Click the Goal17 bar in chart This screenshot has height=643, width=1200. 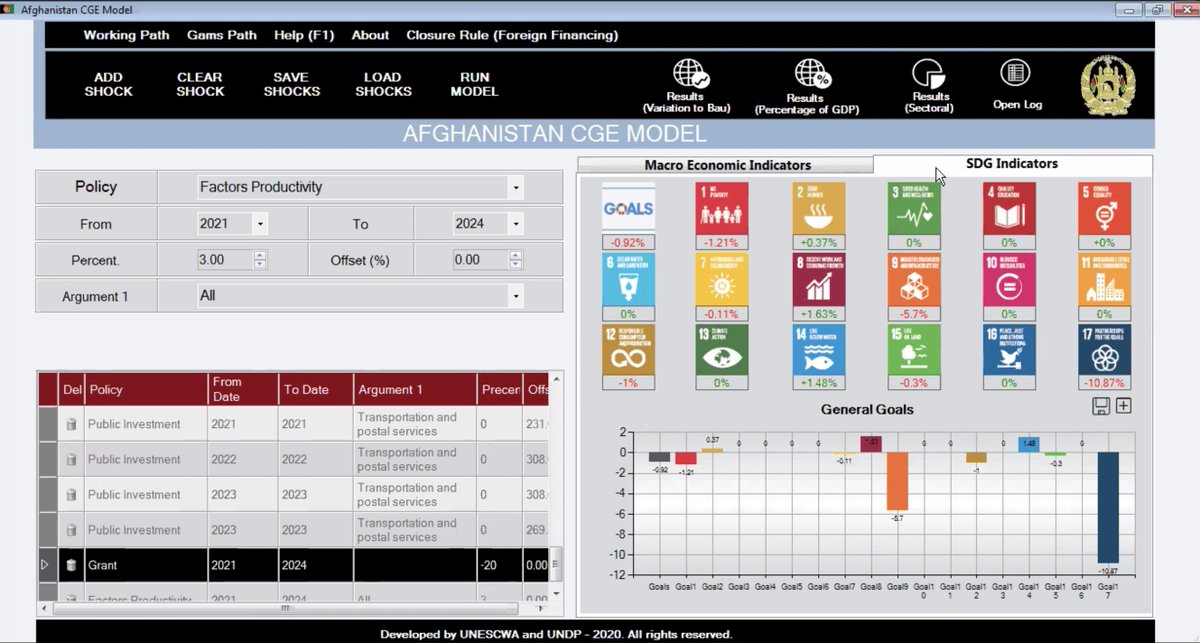click(1107, 508)
